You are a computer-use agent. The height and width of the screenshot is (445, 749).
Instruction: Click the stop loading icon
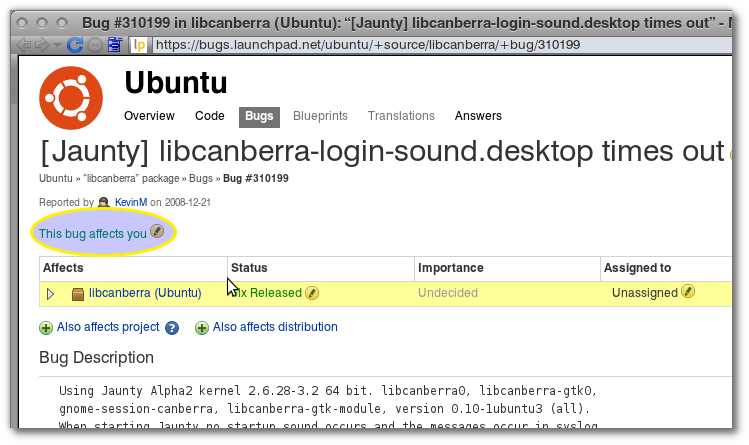click(95, 45)
